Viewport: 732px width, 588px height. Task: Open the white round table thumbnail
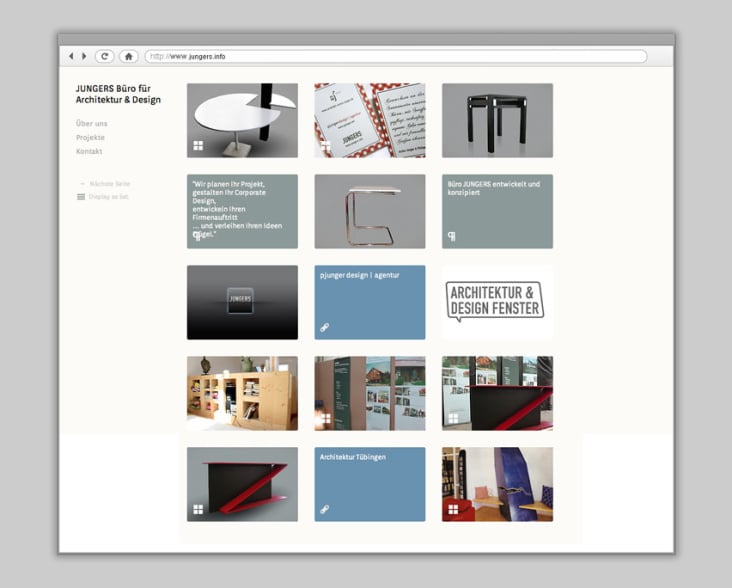tap(242, 120)
